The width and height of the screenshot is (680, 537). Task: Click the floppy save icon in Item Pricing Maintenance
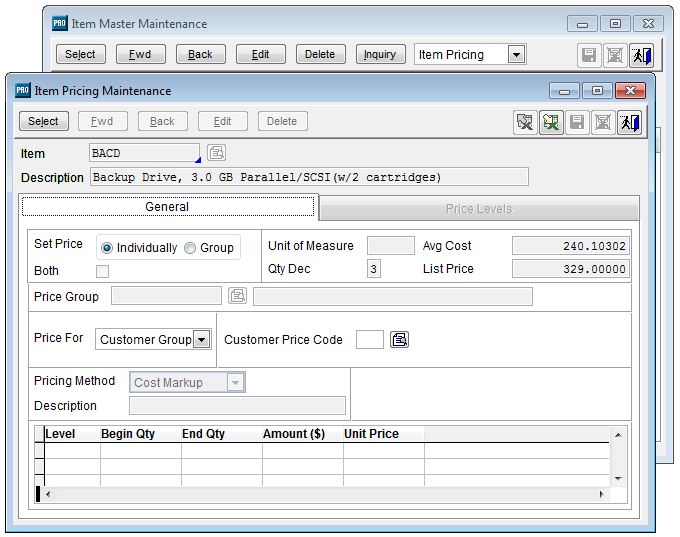coord(577,122)
